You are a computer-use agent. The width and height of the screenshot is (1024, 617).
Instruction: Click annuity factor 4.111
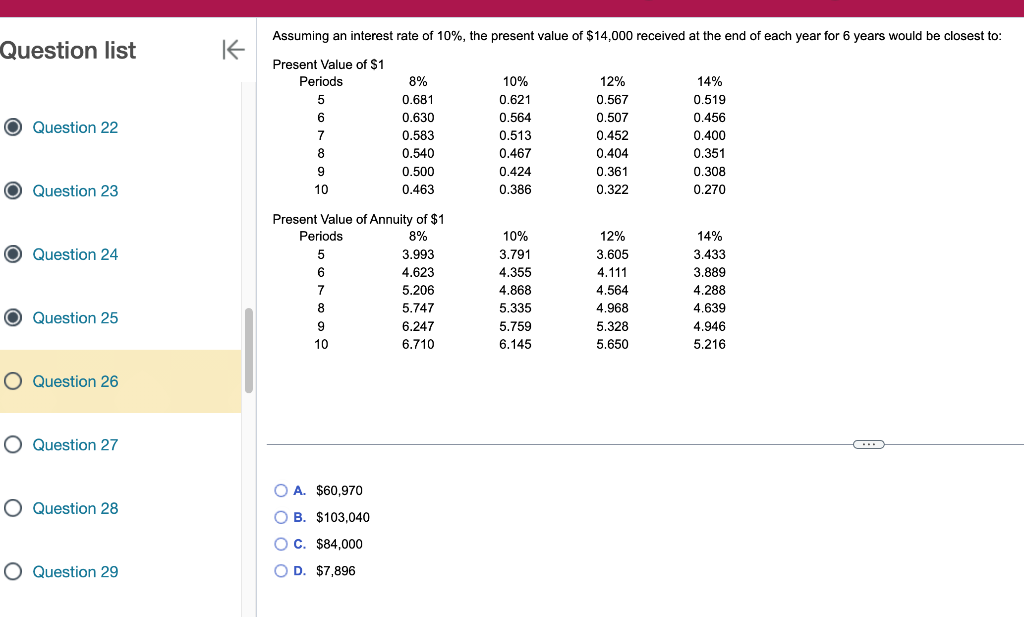[x=612, y=272]
